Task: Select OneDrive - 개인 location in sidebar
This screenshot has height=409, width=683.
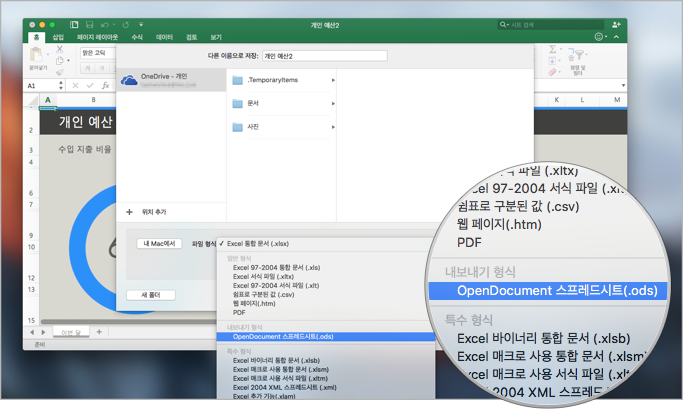Action: point(171,80)
